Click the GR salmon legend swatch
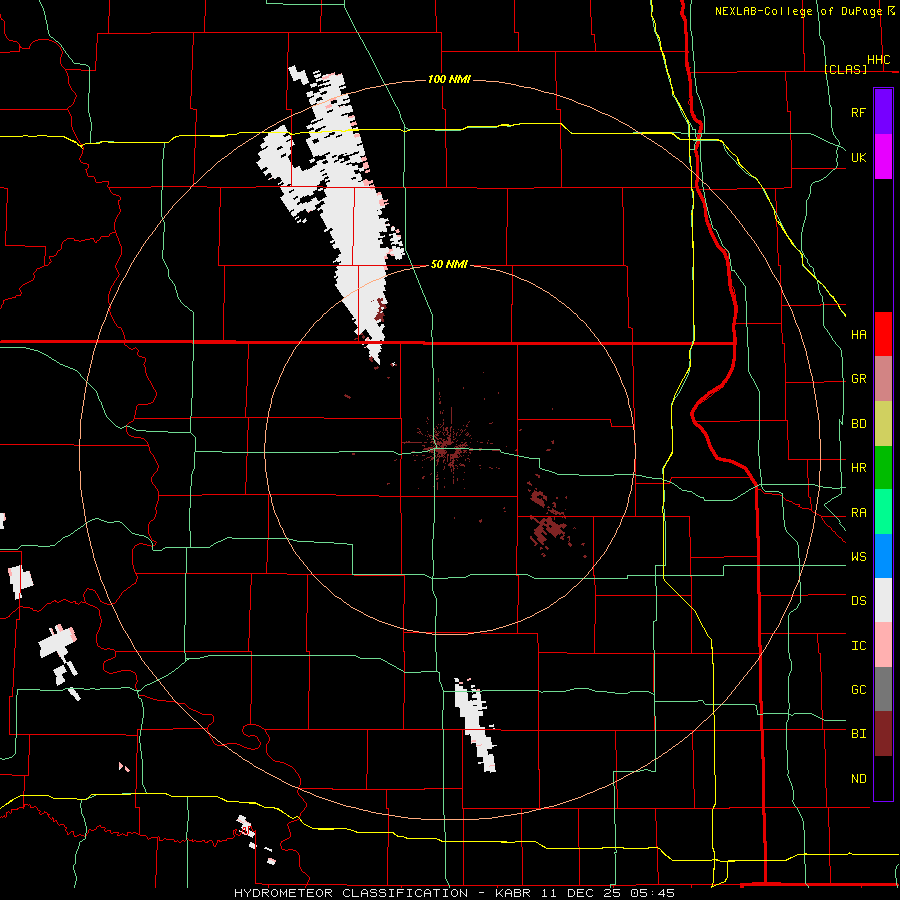 tap(883, 378)
